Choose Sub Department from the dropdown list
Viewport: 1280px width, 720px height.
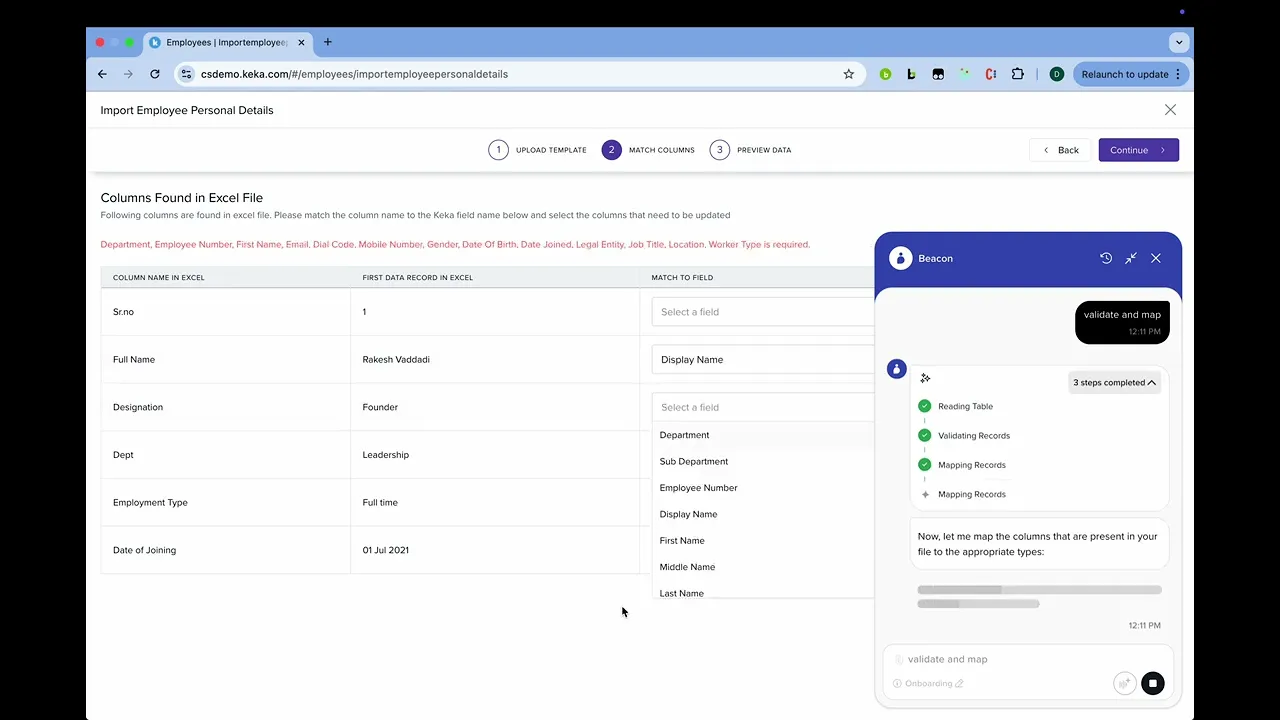(x=763, y=461)
